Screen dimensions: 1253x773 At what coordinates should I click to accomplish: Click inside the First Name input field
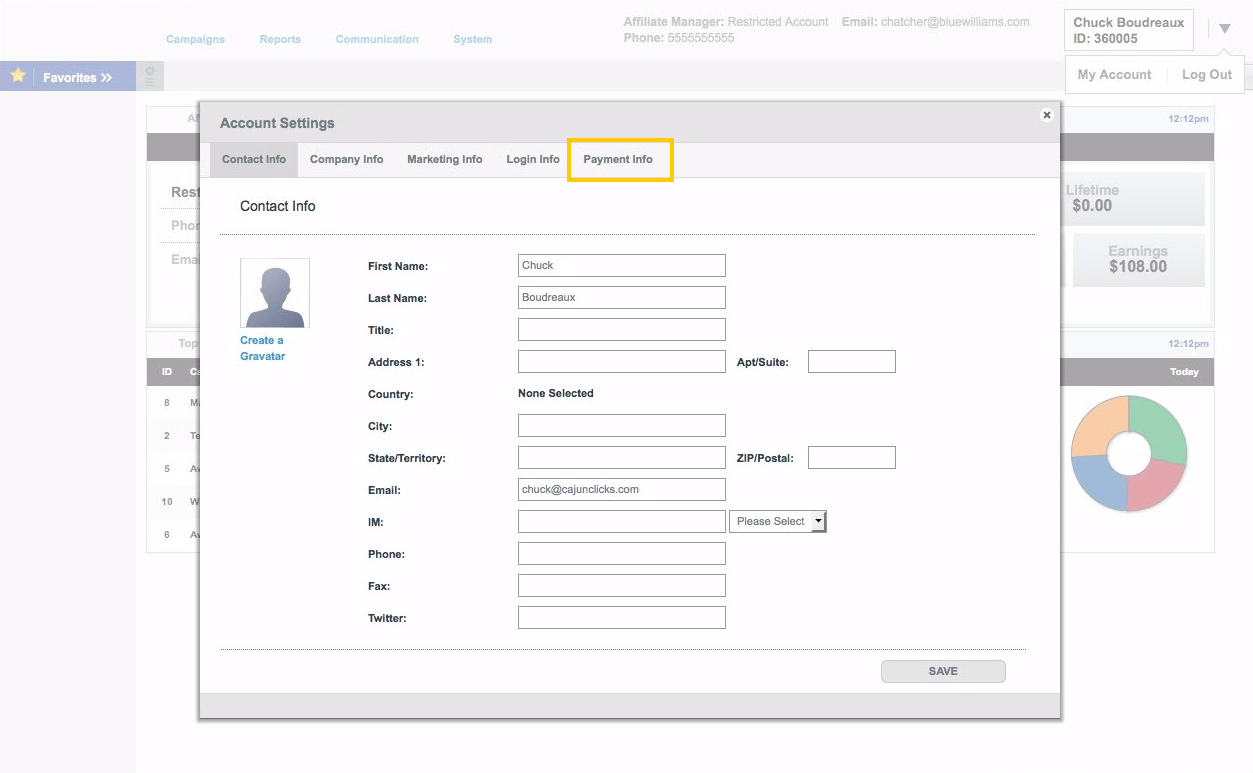point(620,265)
